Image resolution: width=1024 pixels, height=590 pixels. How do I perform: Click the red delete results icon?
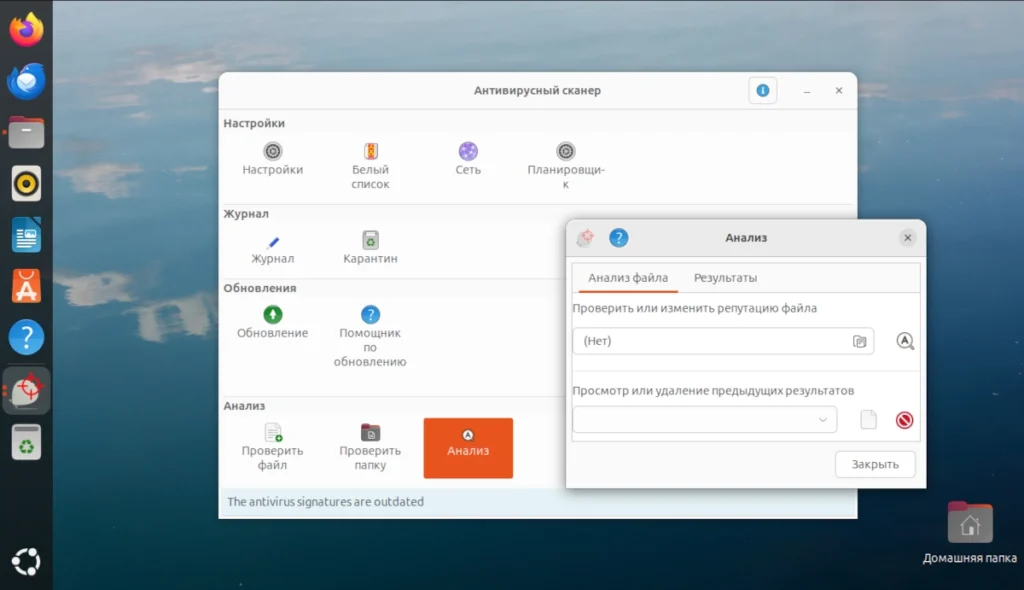point(904,420)
